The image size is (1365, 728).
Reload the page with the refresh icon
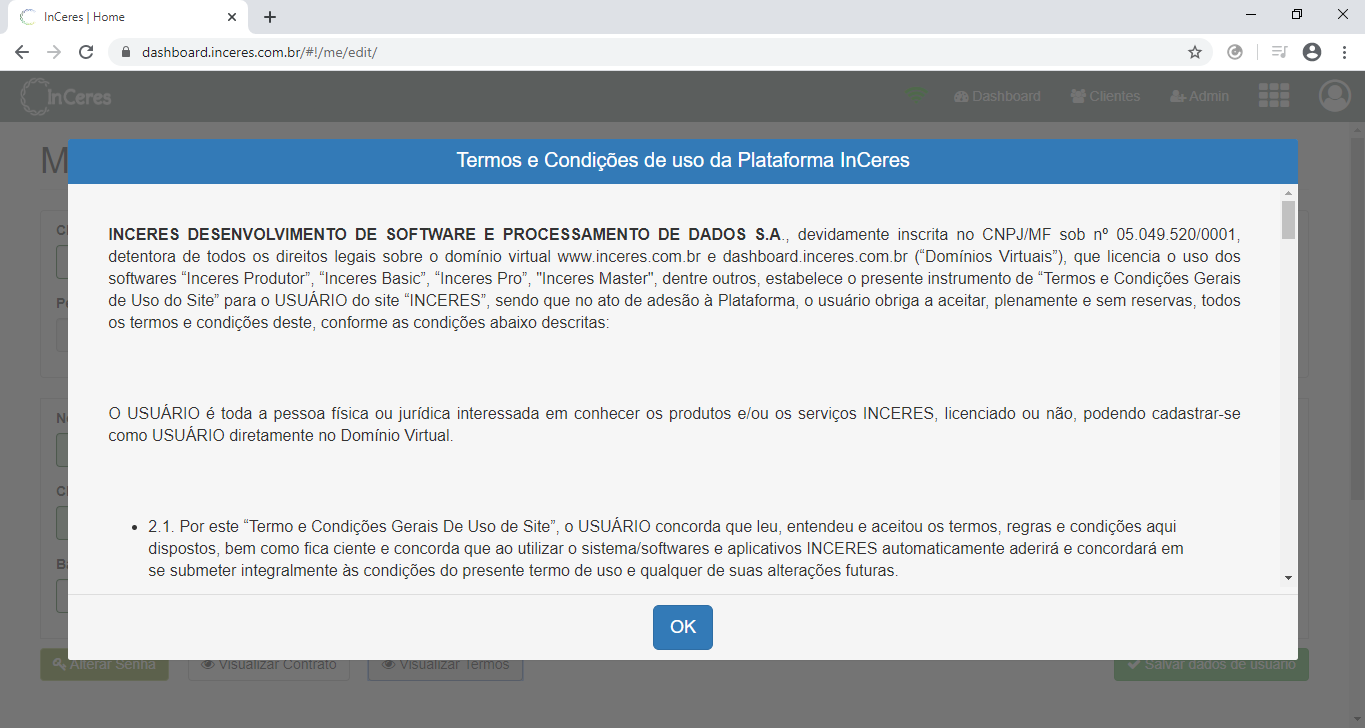[86, 52]
